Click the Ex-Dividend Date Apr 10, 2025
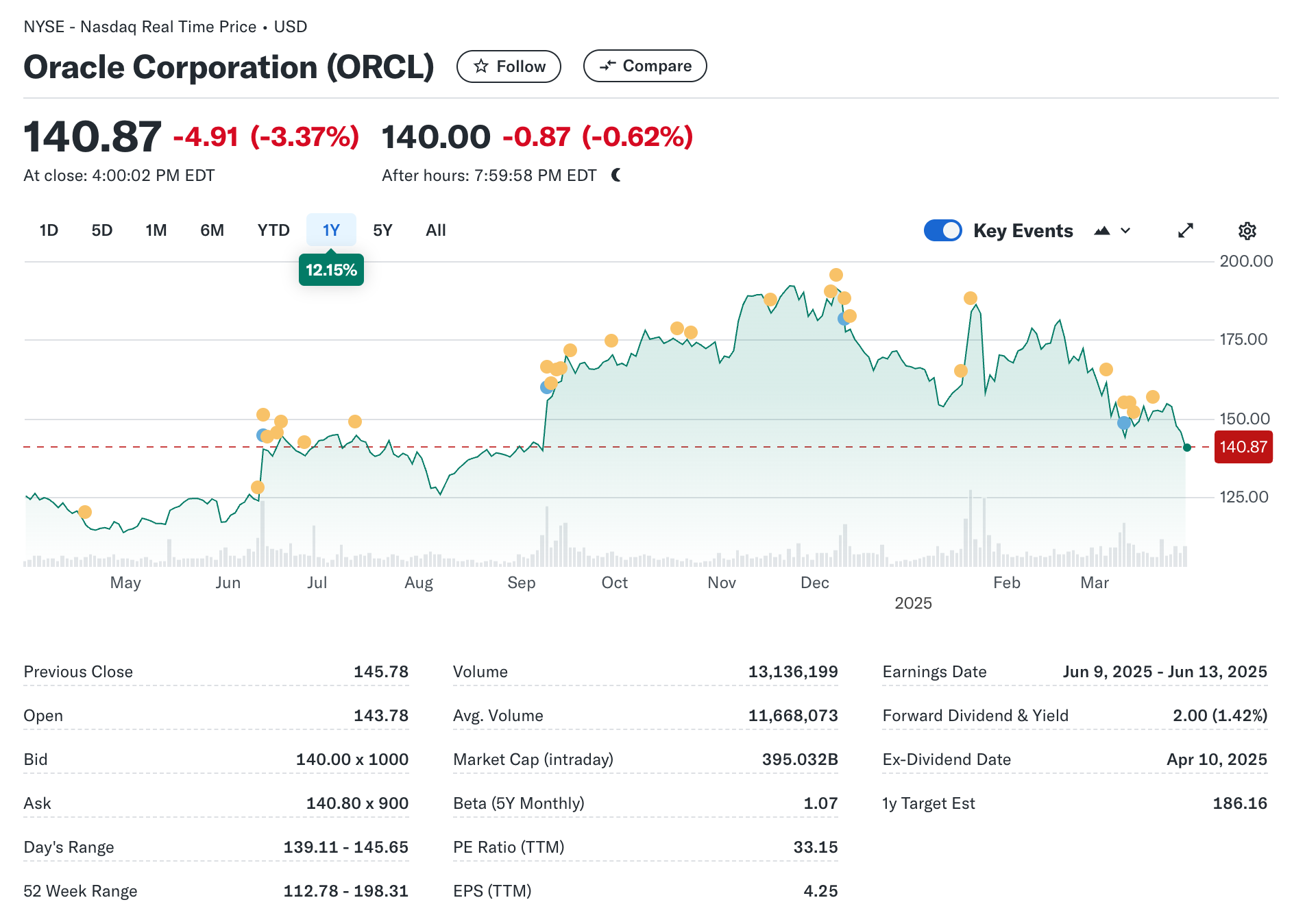Viewport: 1305px width, 924px height. [x=1217, y=759]
